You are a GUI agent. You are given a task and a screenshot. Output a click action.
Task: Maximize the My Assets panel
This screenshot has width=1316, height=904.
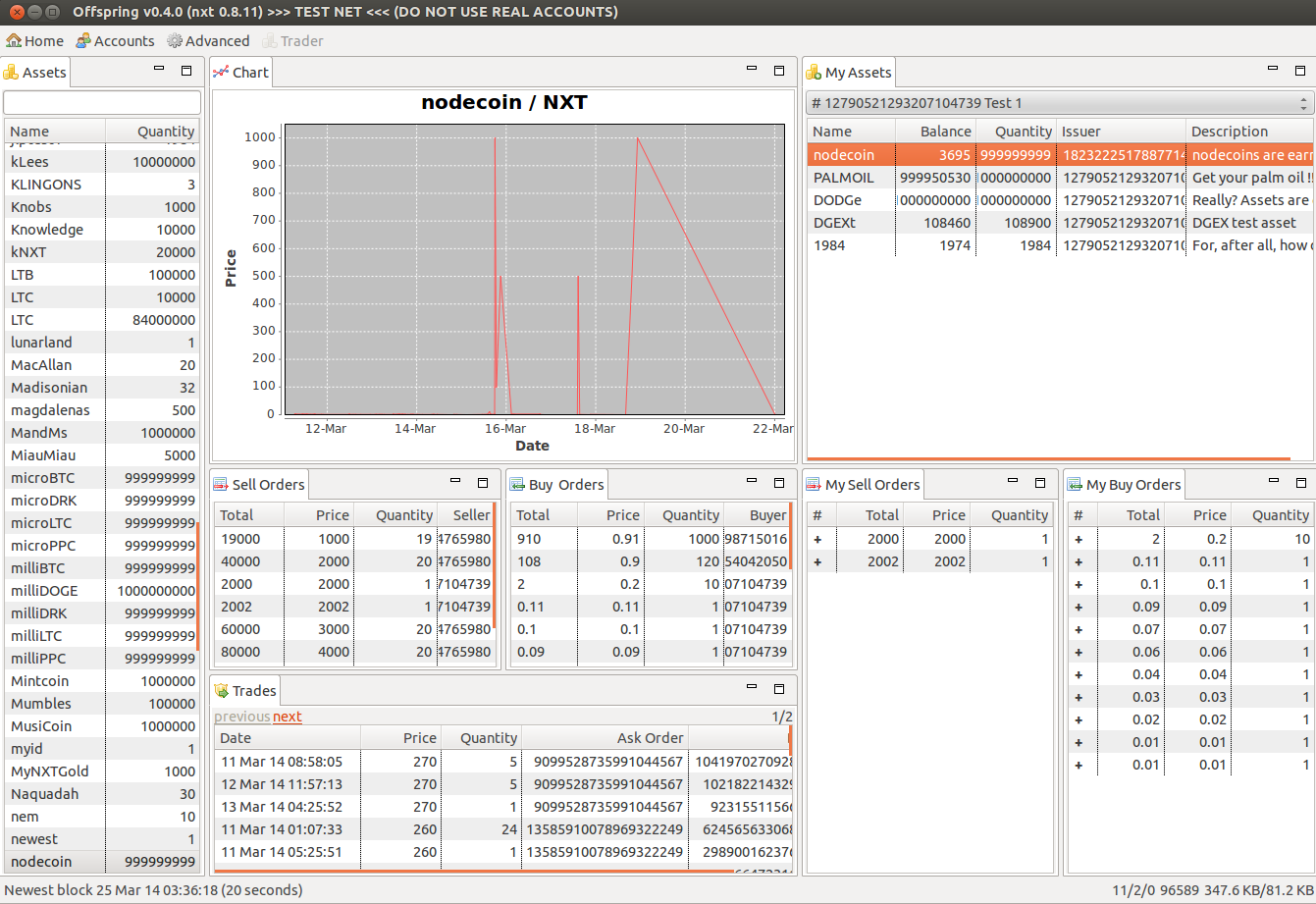[1300, 71]
